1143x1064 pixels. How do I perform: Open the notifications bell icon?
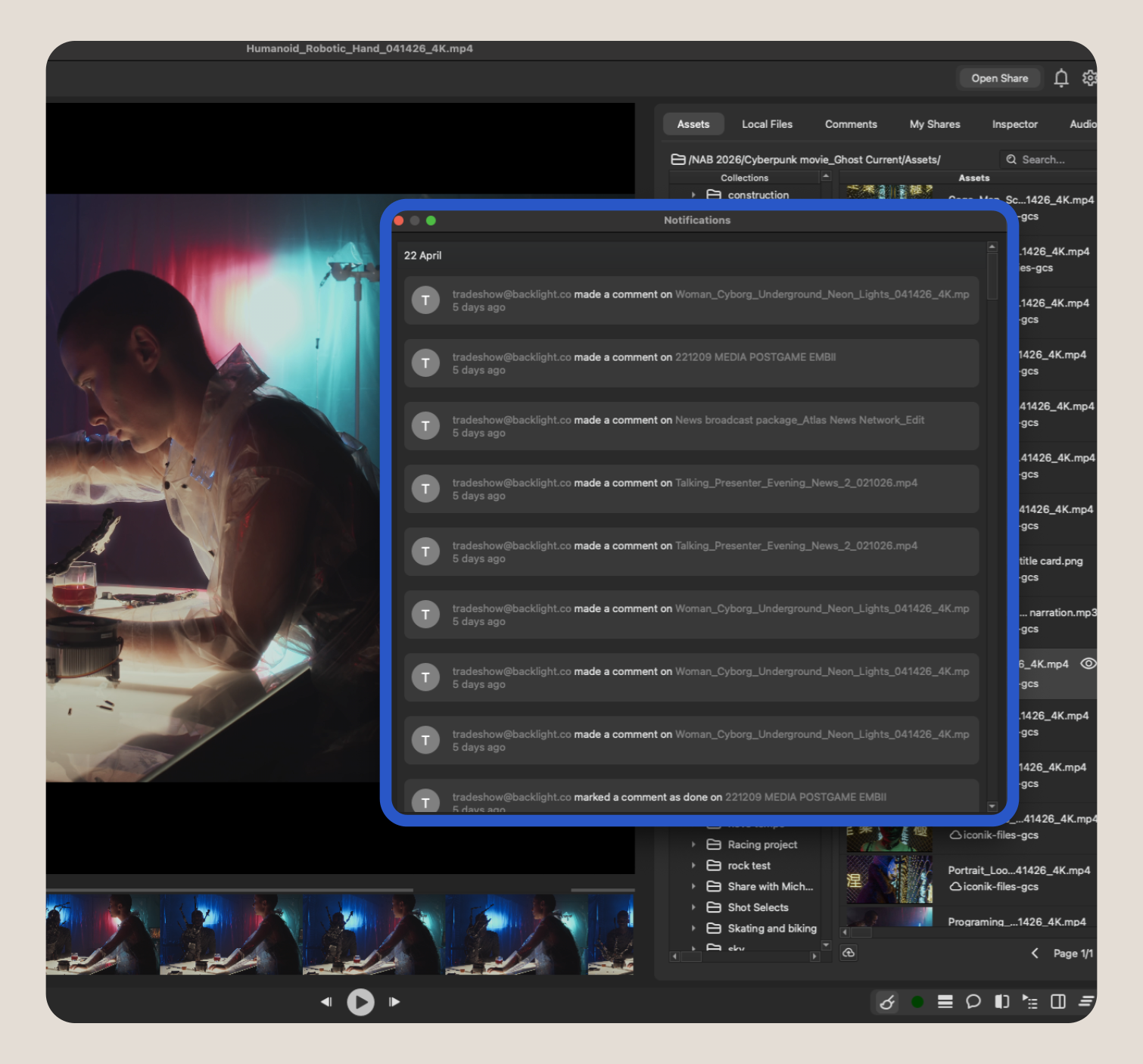pyautogui.click(x=1060, y=78)
